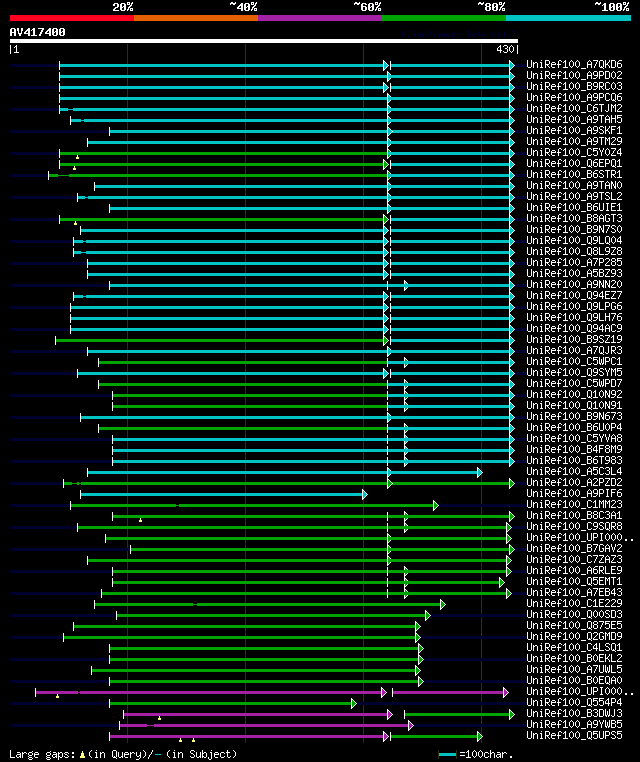Open hit UniRef100_A9PD02
Viewport: 640px width, 762px height.
574,75
